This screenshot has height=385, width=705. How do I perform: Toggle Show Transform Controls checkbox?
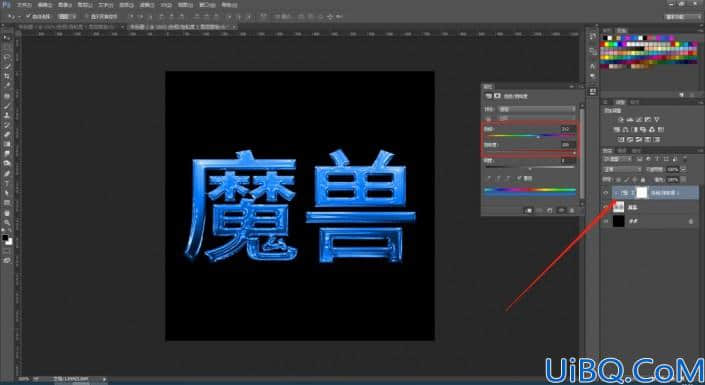tap(87, 16)
